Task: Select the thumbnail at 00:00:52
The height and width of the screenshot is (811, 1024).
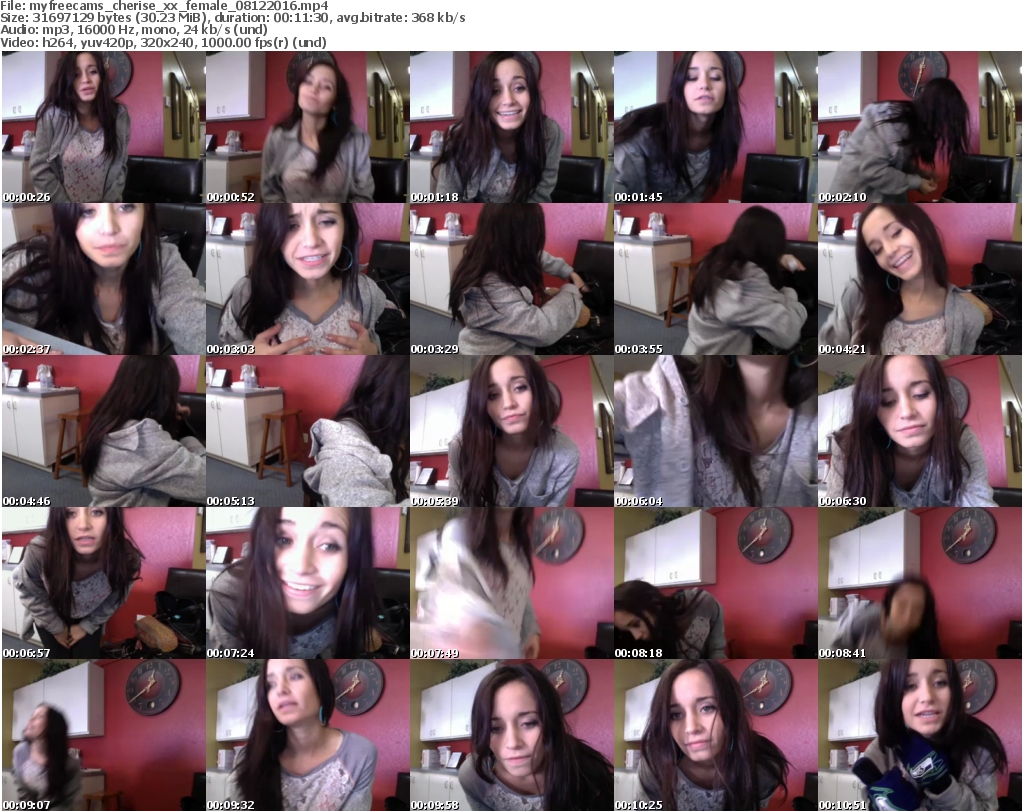Action: (308, 127)
